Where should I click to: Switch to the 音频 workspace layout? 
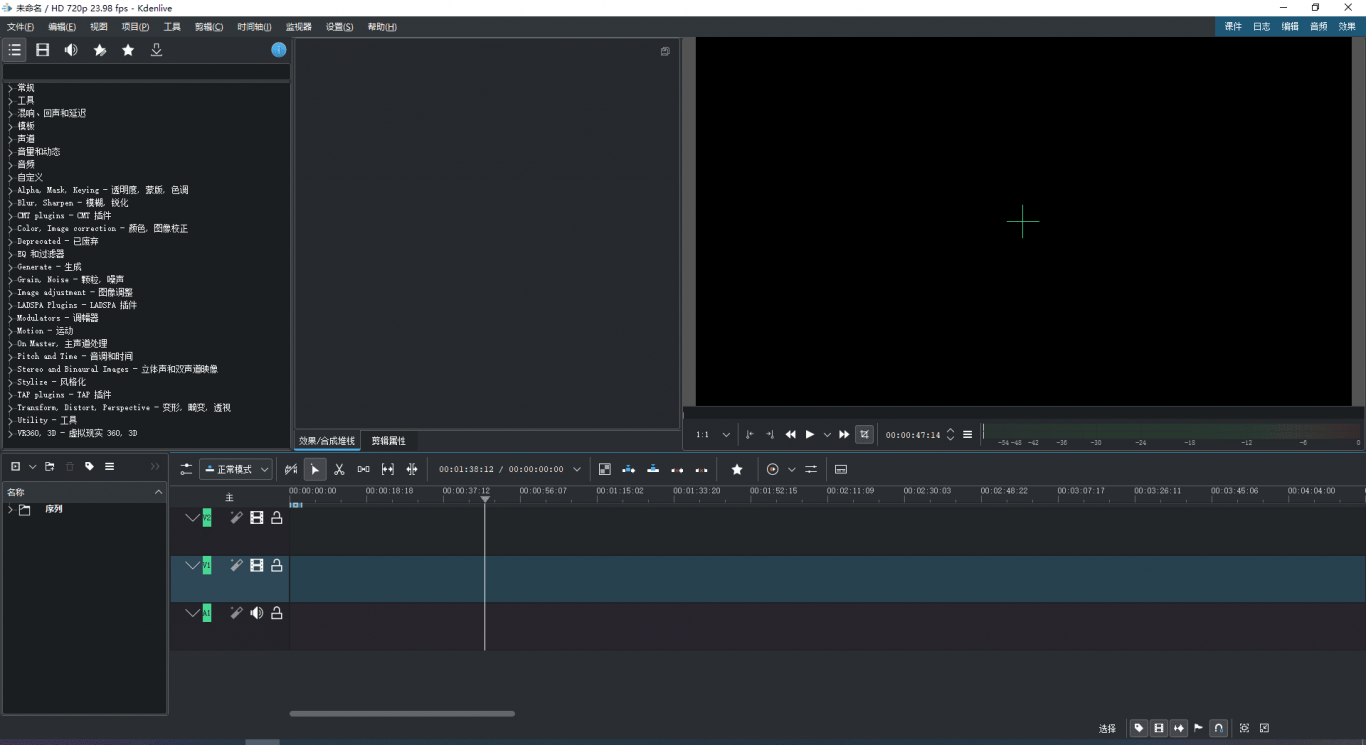click(1318, 27)
